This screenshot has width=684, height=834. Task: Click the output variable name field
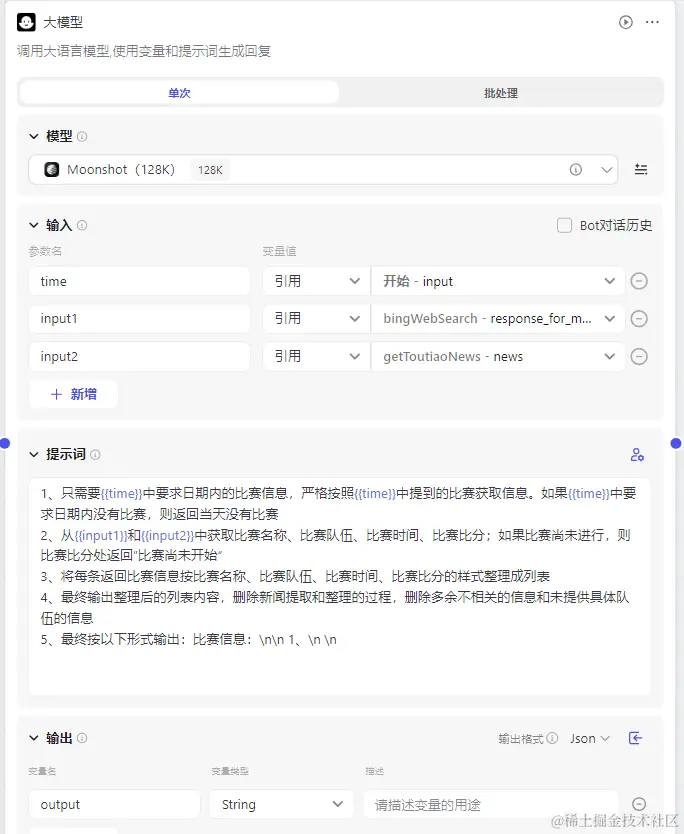point(115,804)
